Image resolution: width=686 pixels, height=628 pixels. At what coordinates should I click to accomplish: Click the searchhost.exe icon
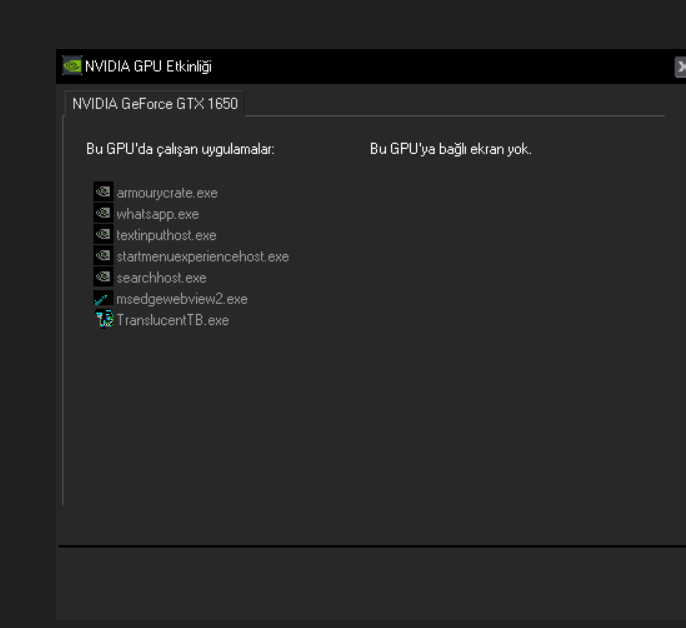(x=103, y=277)
